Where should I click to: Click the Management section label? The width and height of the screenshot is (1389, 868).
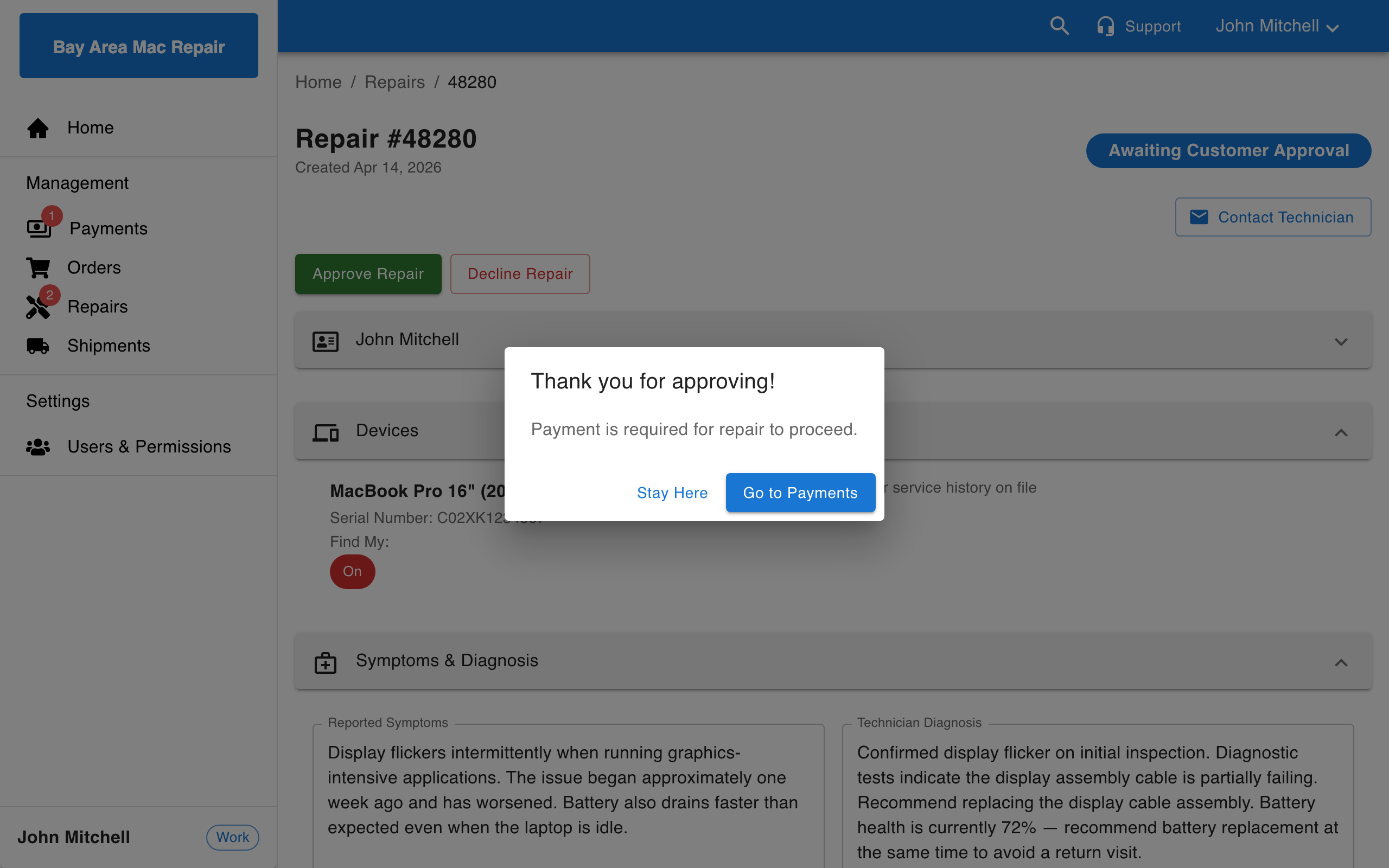tap(78, 183)
